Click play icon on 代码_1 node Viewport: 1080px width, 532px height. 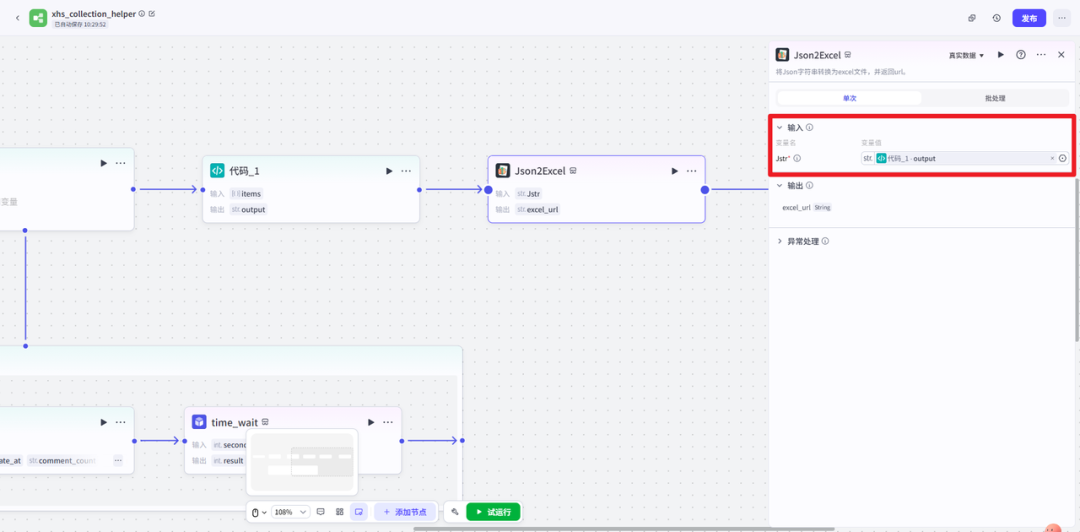coord(389,171)
